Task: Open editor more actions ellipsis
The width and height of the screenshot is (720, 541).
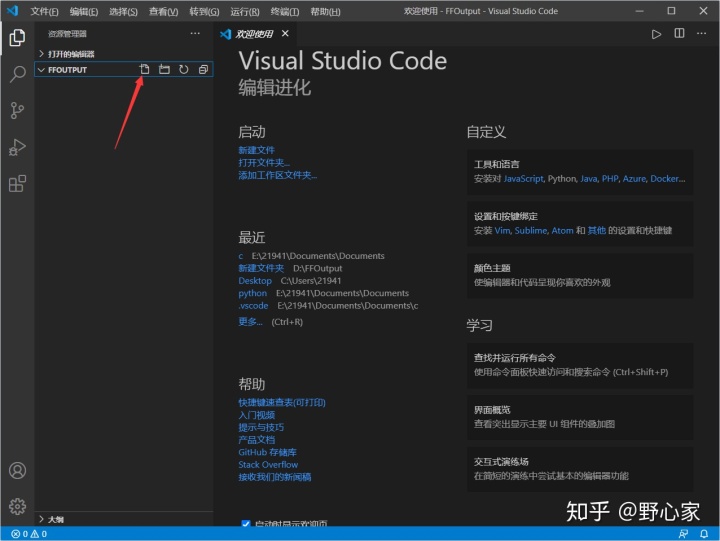Action: pos(702,34)
